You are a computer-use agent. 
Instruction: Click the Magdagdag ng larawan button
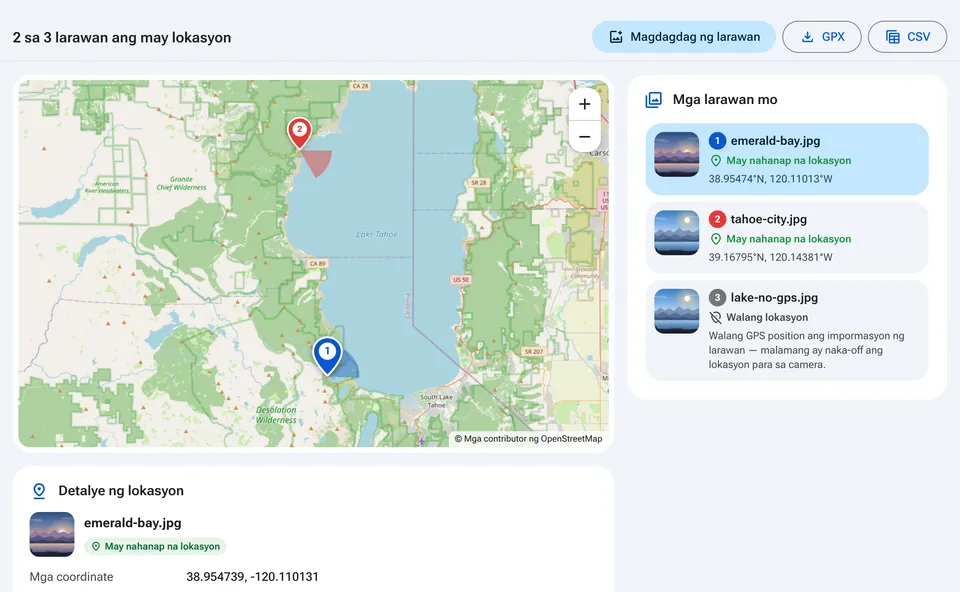point(684,37)
